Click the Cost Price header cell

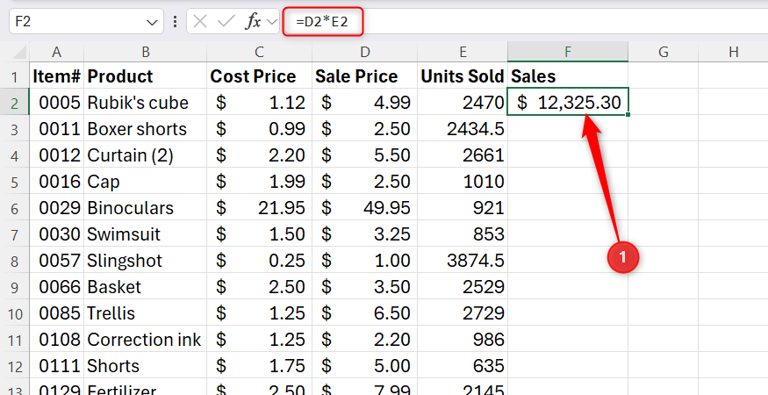(259, 76)
